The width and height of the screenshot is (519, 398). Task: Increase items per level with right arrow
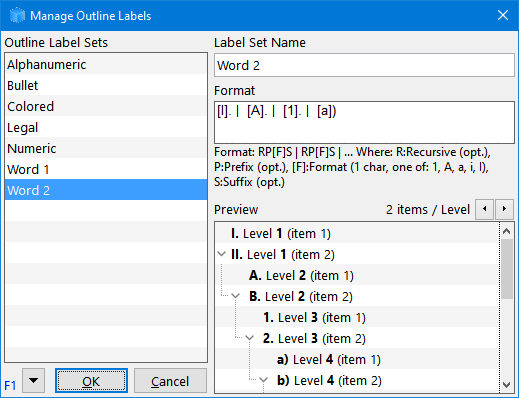(504, 209)
